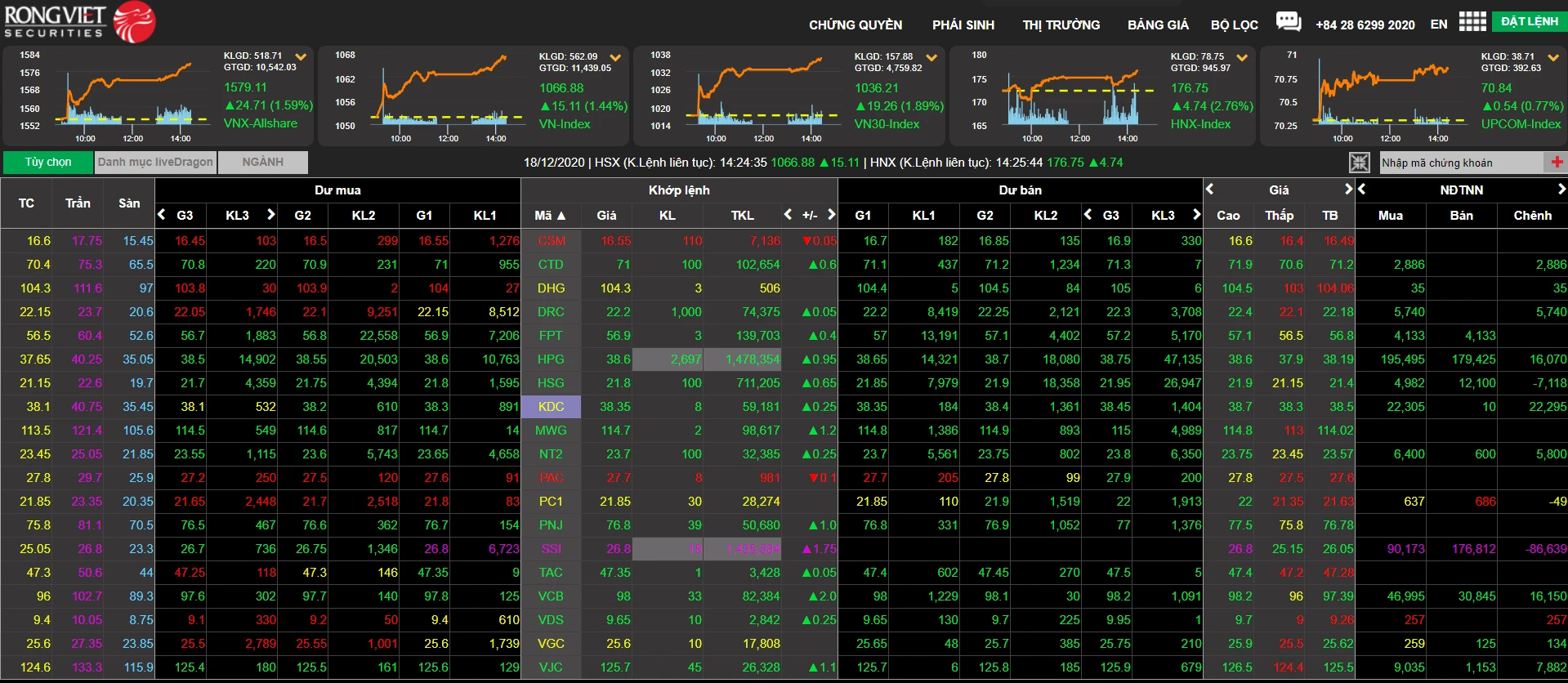Open BỘ LỌC menu
This screenshot has height=683, width=1568.
pyautogui.click(x=1234, y=25)
